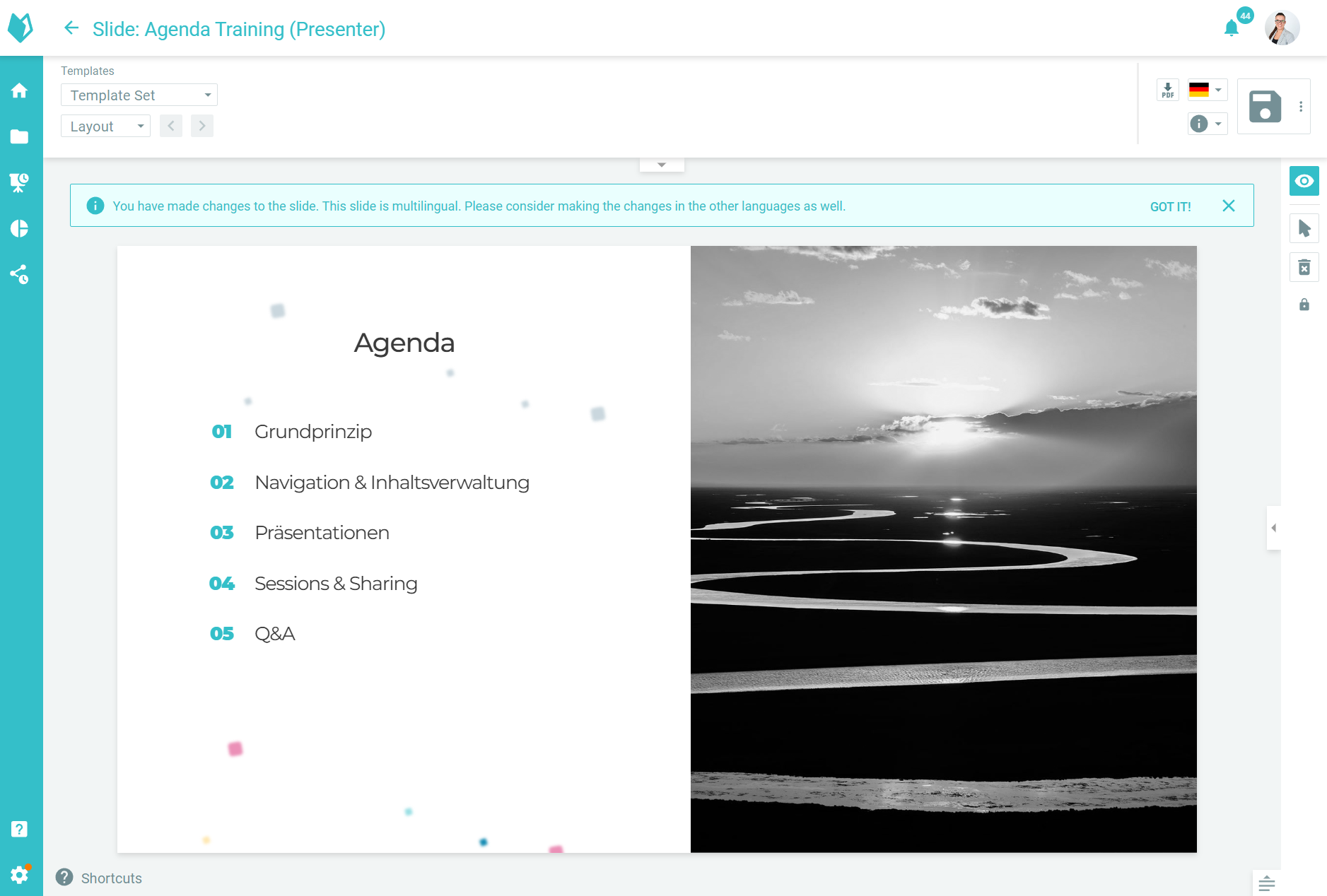
Task: Click the slide title Agenda Training (Presenter)
Action: pos(239,29)
